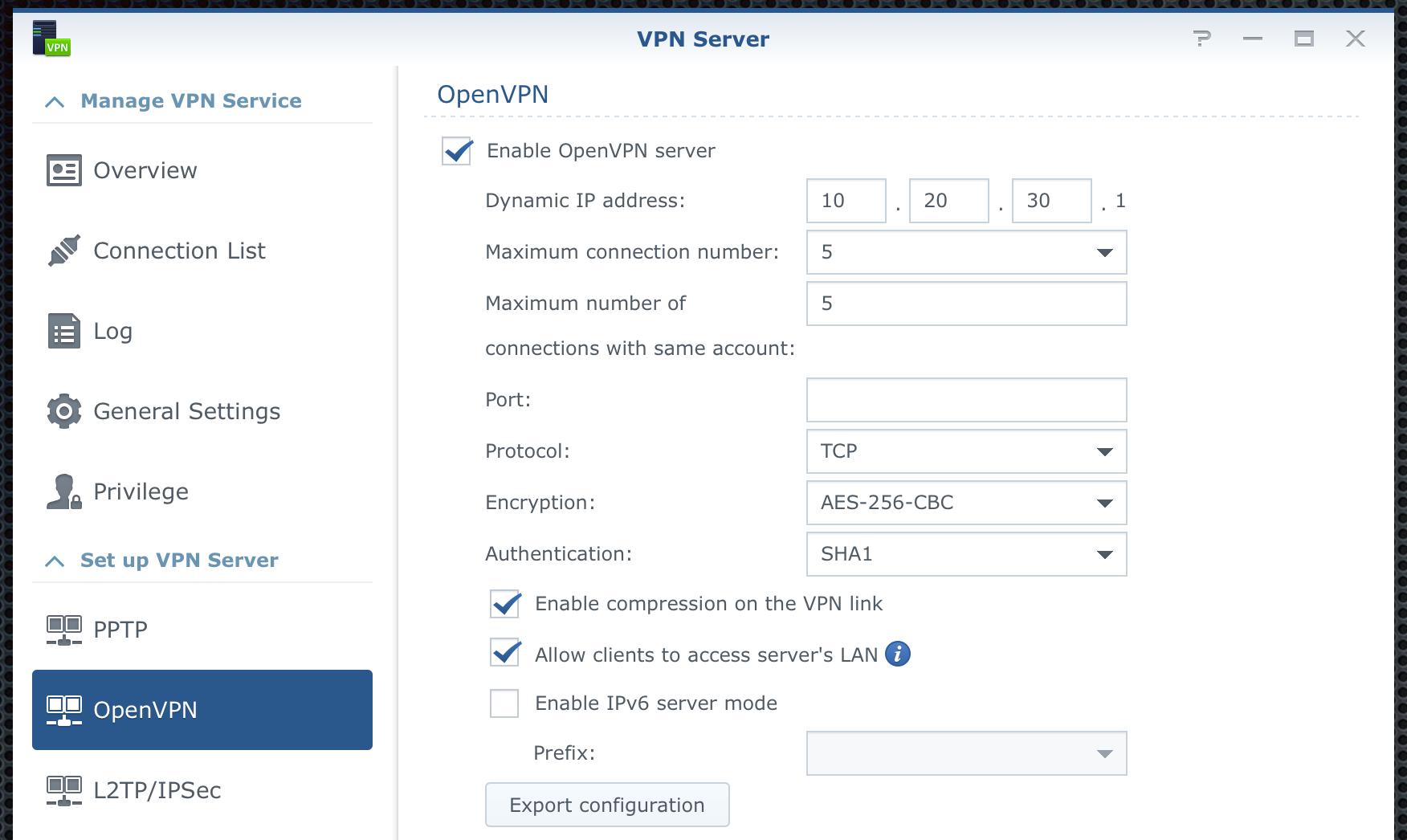Click the OpenVPN network icon in sidebar

[64, 710]
